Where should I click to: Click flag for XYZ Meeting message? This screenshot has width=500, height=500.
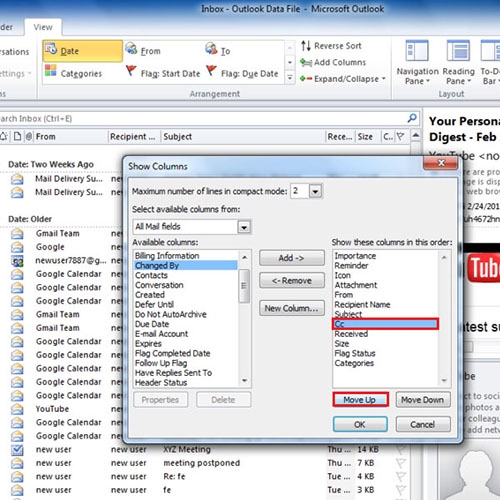[x=401, y=450]
